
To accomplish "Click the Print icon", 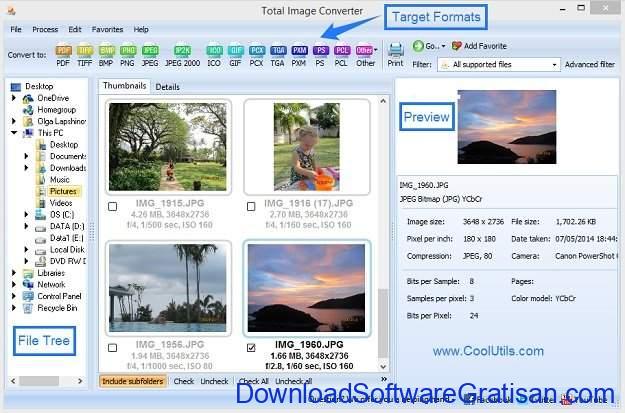I will (395, 55).
